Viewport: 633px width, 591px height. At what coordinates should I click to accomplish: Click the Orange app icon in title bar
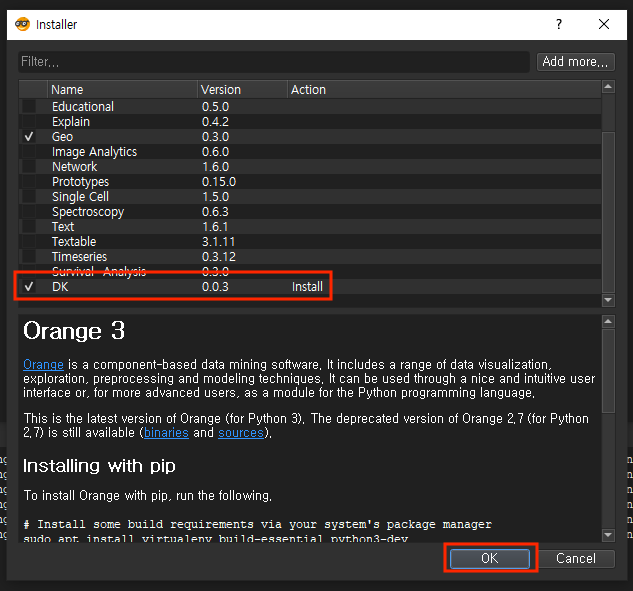(x=23, y=24)
